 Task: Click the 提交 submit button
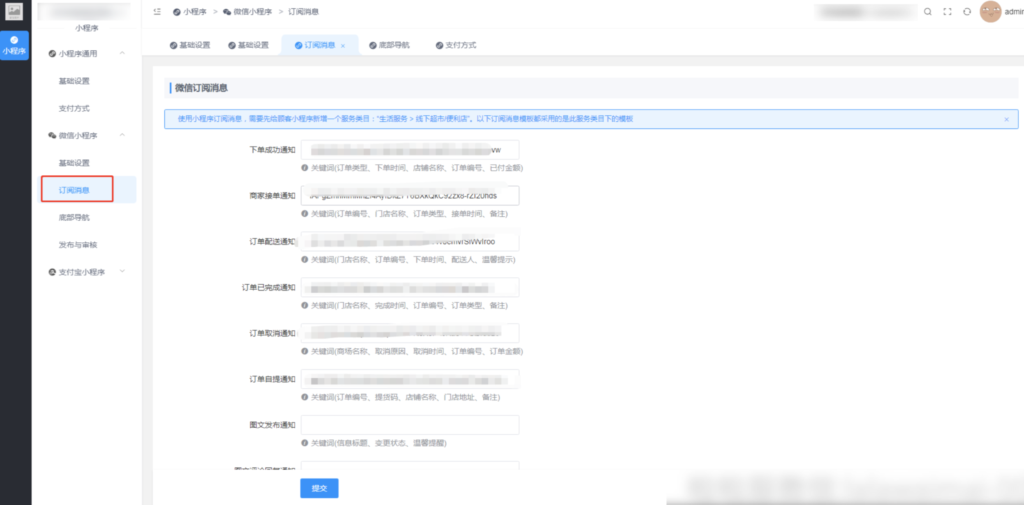tap(319, 488)
